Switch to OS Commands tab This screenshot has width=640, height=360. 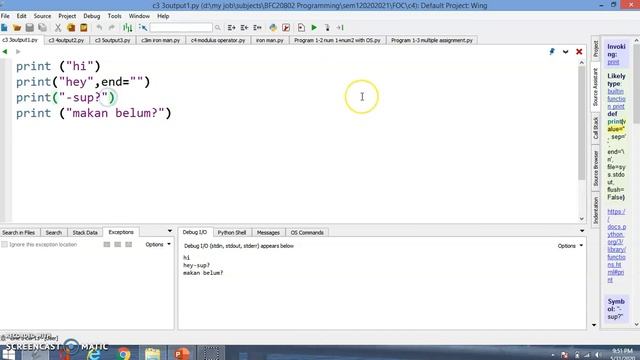(307, 232)
